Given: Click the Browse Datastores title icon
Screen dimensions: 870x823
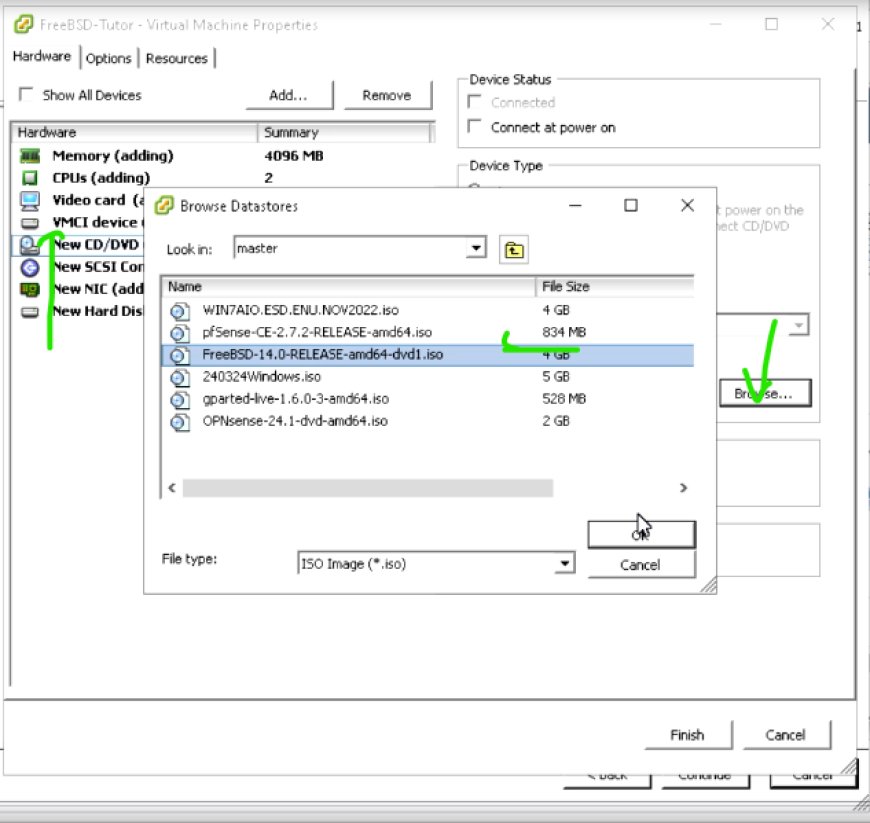Looking at the screenshot, I should (x=164, y=206).
